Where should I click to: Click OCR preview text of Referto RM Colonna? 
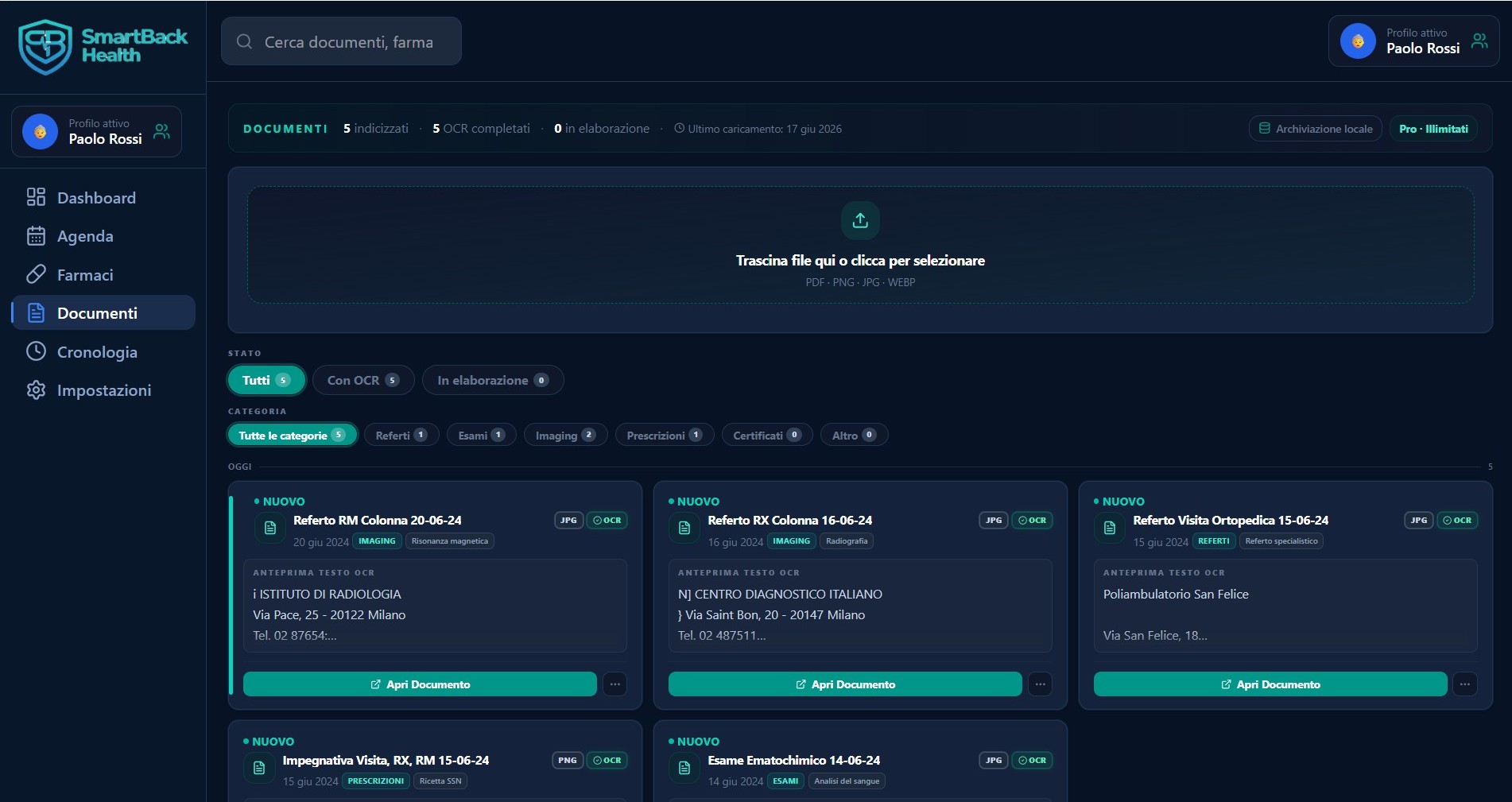coord(435,606)
